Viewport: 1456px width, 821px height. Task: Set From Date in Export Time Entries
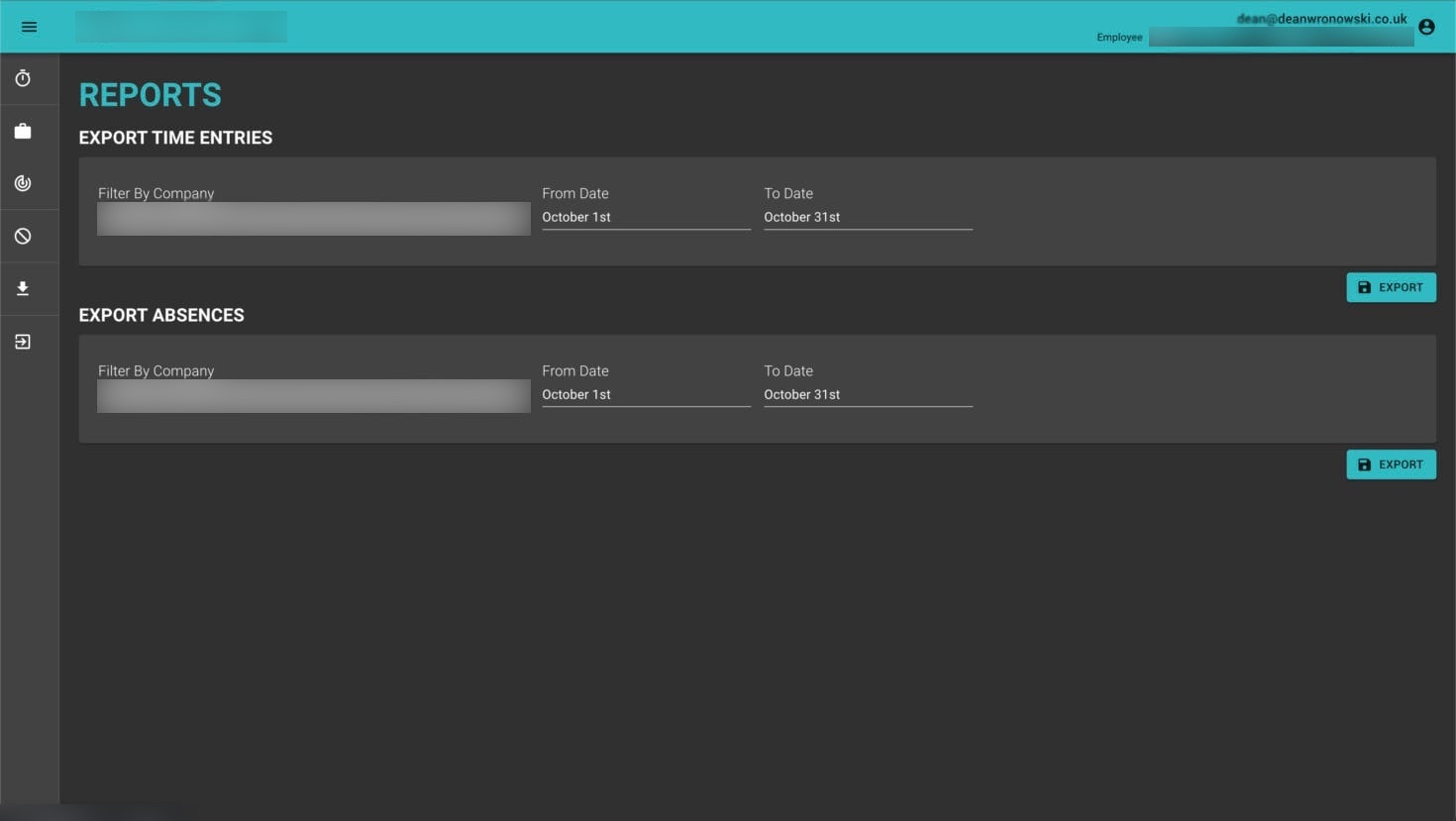pos(646,217)
